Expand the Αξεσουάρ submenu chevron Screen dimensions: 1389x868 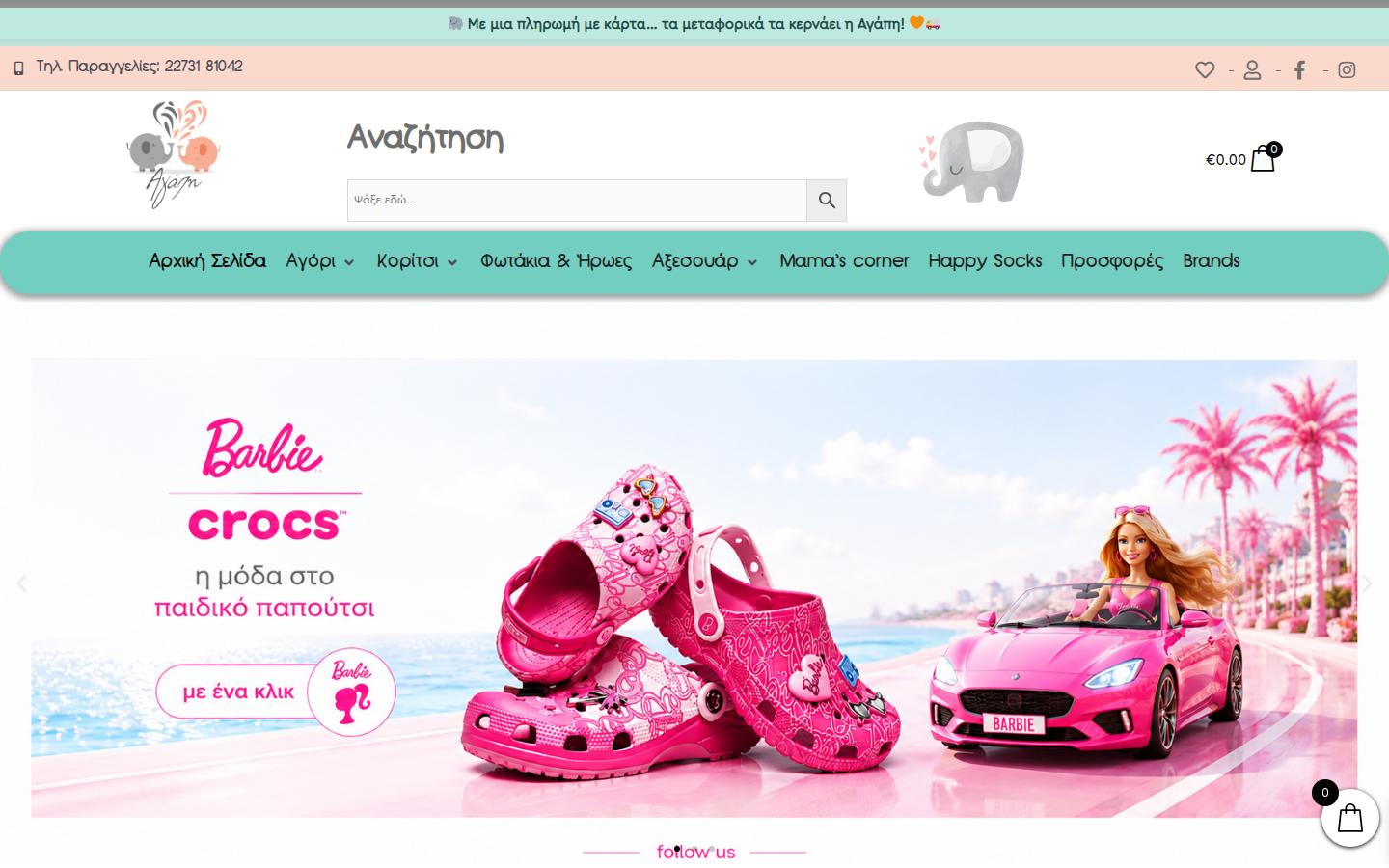click(x=752, y=262)
